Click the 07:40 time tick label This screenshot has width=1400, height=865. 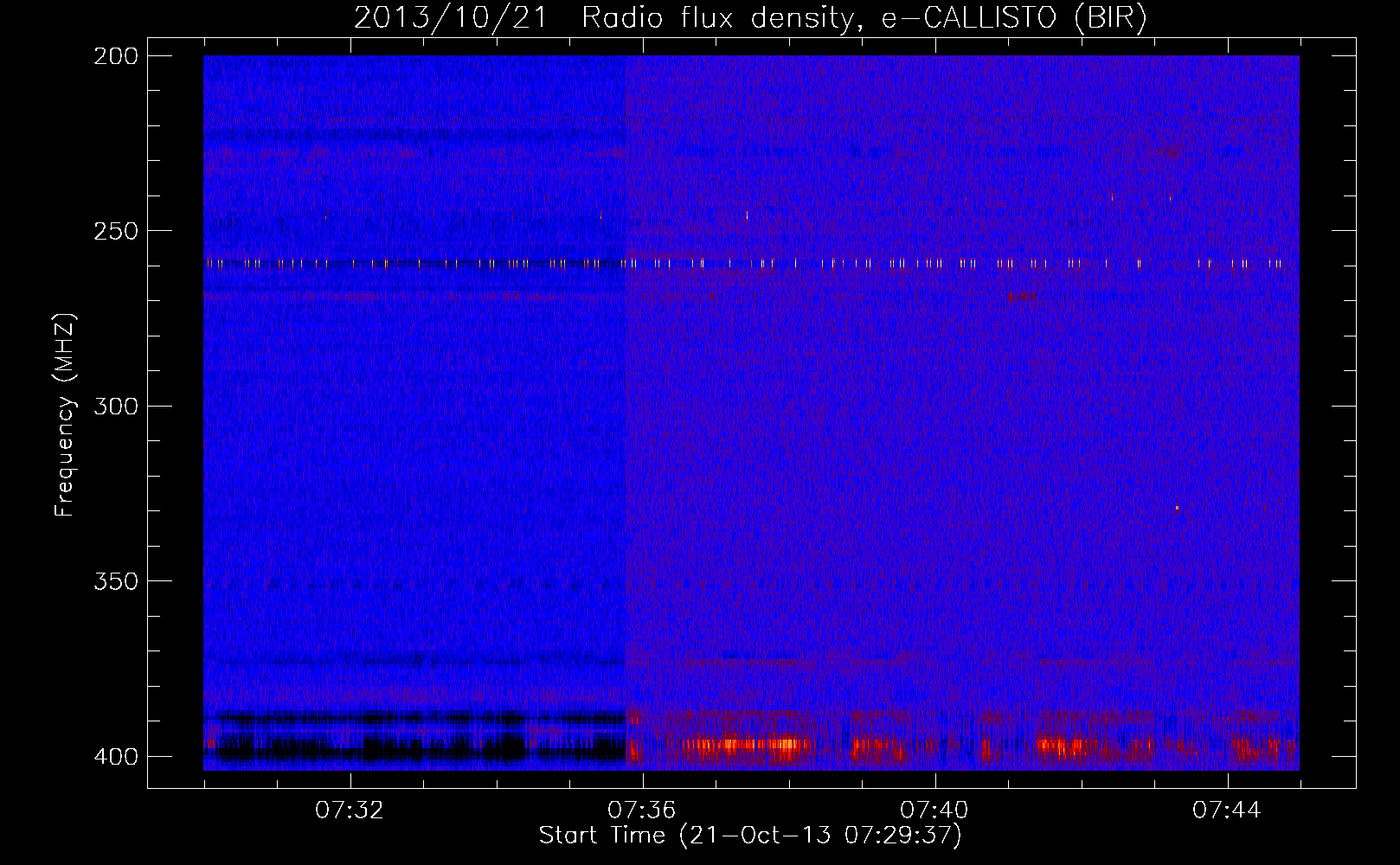coord(934,811)
